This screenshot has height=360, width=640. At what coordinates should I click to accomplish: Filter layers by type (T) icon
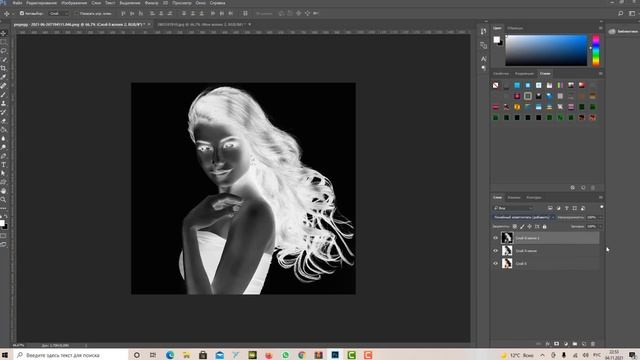567,208
